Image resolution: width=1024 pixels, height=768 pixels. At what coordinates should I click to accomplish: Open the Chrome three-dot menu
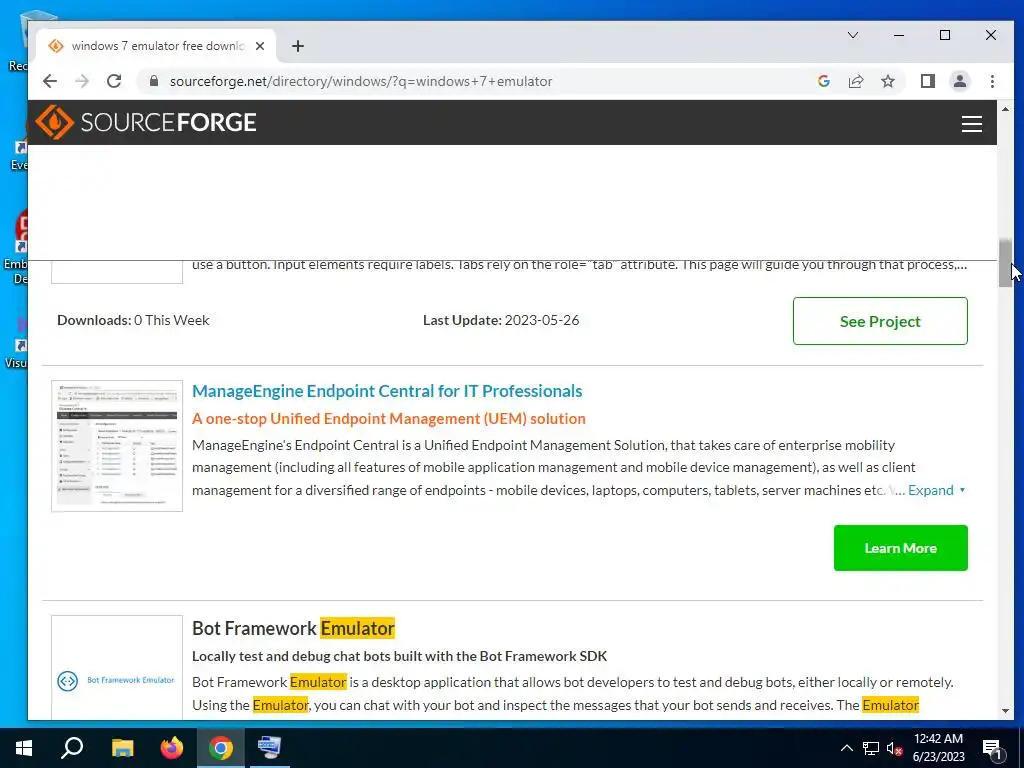pyautogui.click(x=992, y=81)
